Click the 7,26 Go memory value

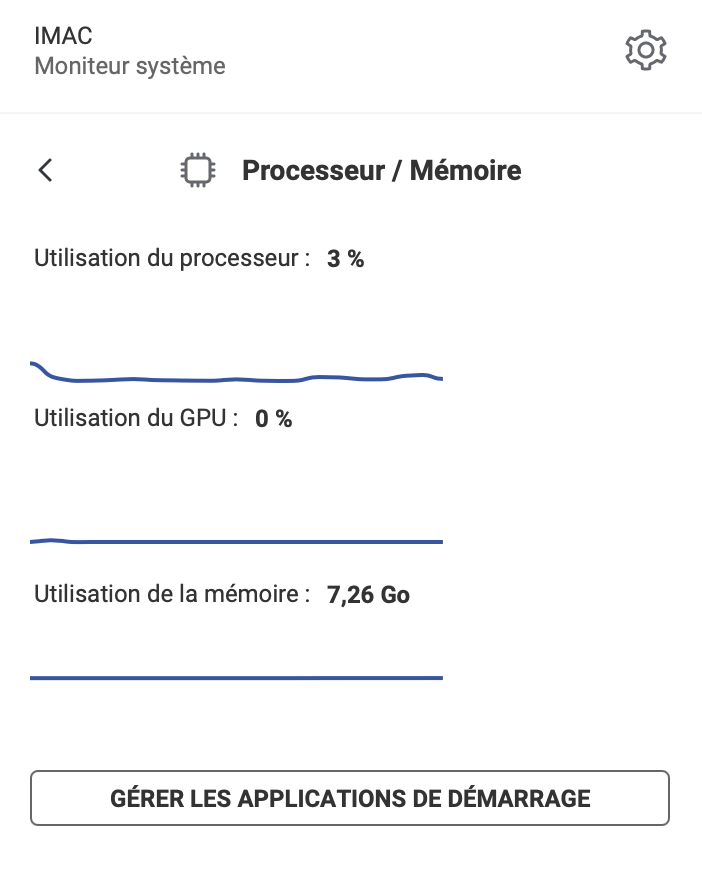pos(368,595)
